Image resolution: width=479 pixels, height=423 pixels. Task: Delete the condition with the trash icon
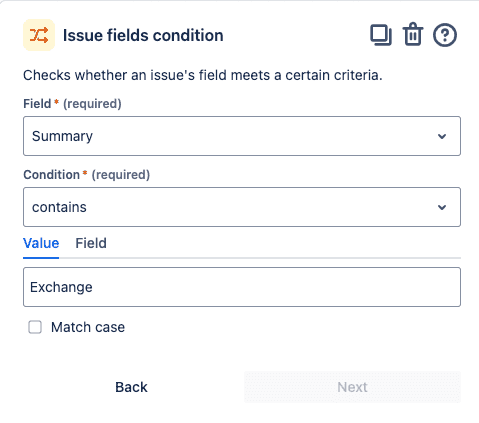coord(413,34)
